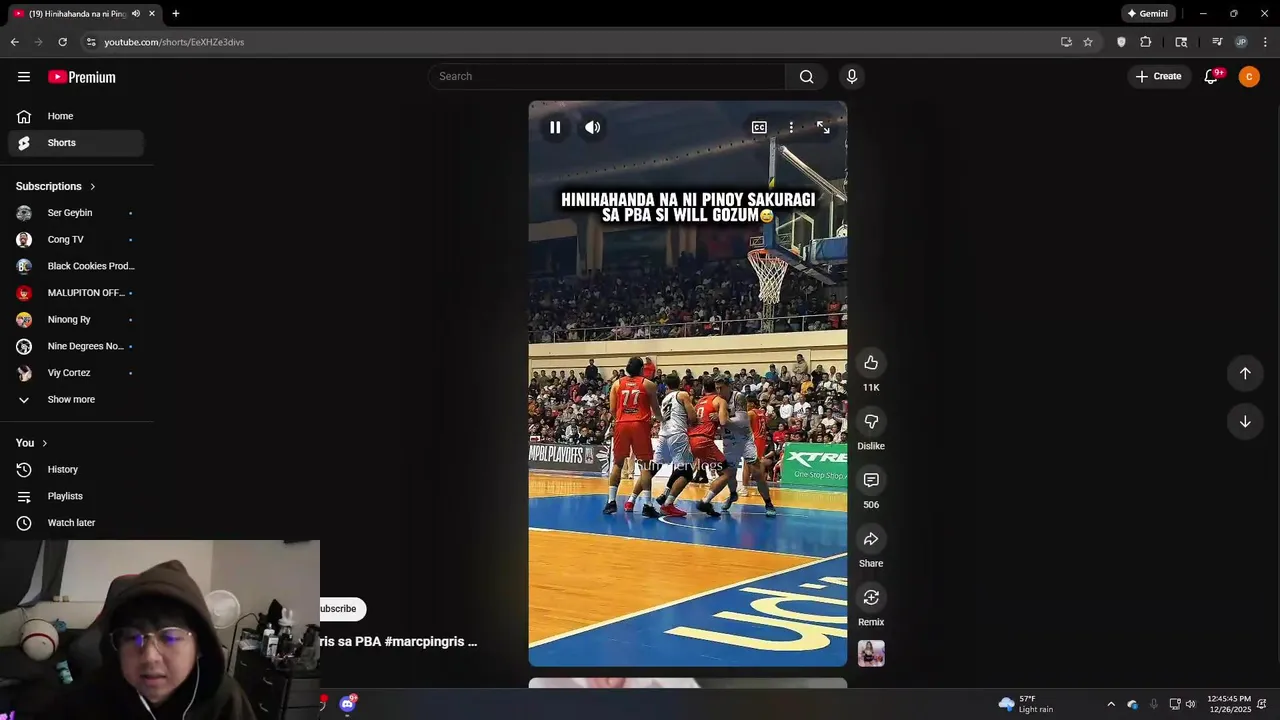Go to next Short with down arrow
The height and width of the screenshot is (720, 1280).
point(1245,422)
